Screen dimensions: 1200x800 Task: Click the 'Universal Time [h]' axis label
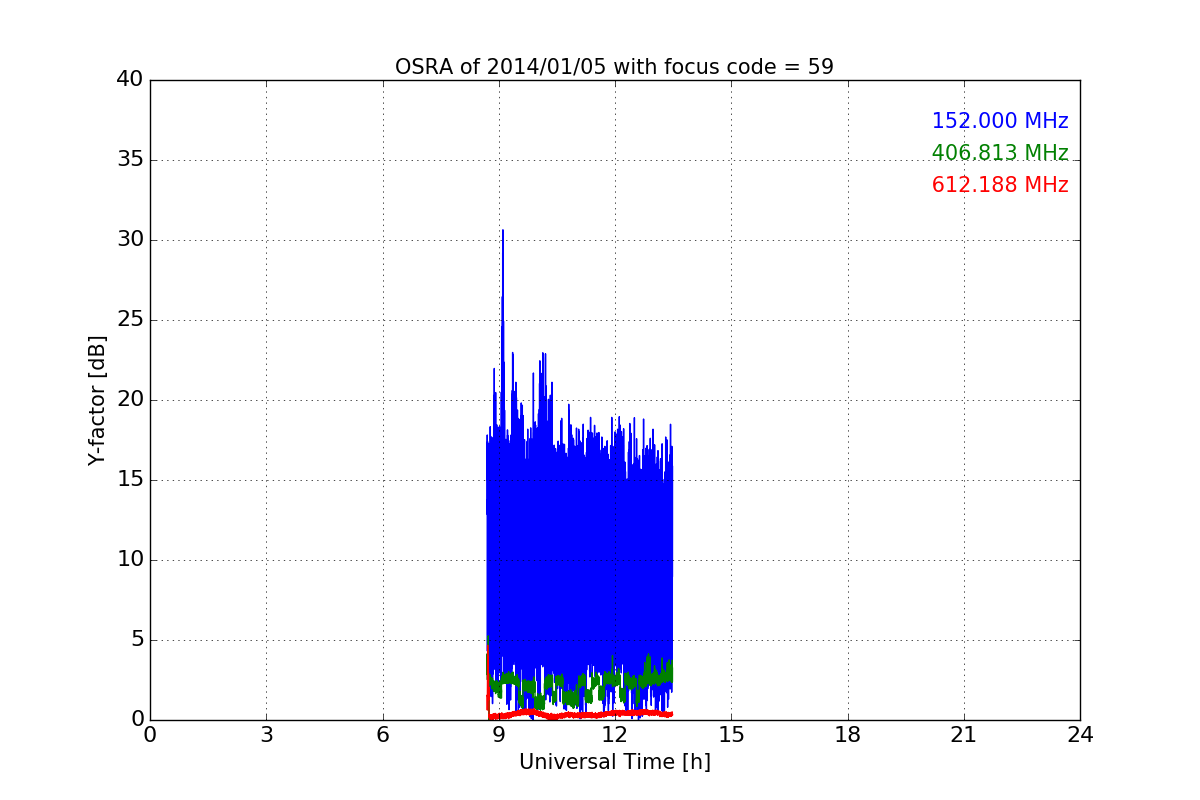click(614, 762)
